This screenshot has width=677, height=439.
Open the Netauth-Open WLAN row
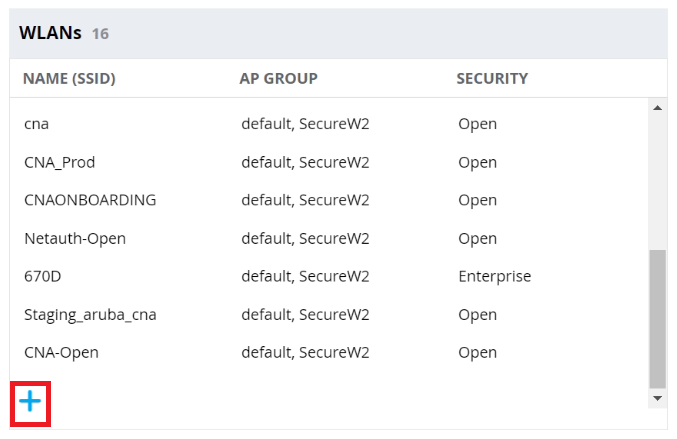[74, 238]
